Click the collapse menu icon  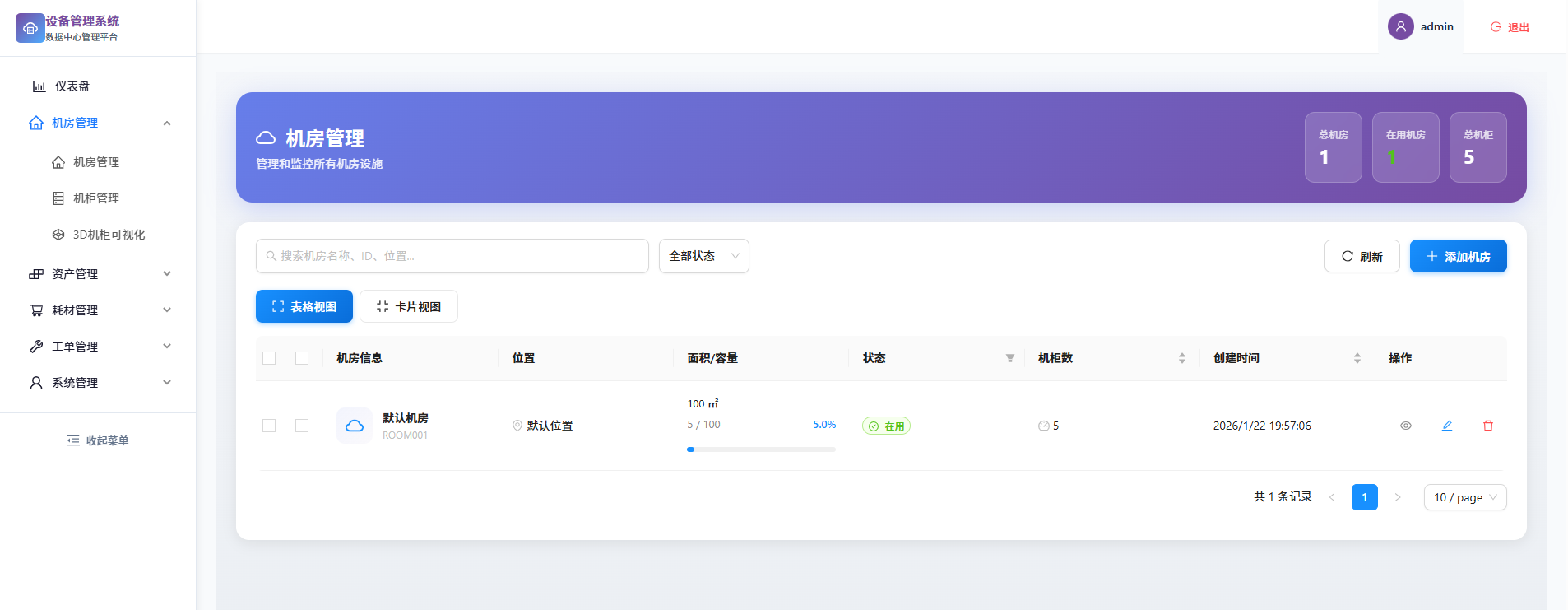click(73, 440)
